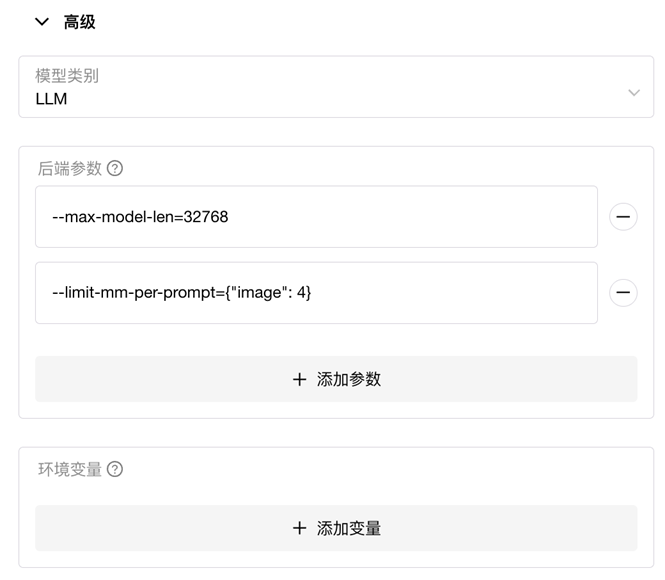Open help icon next to 后端参数
The width and height of the screenshot is (665, 580).
tap(115, 168)
